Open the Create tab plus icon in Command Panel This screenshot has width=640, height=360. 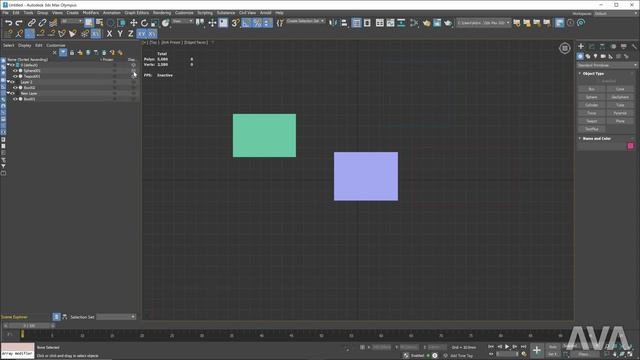[x=581, y=47]
